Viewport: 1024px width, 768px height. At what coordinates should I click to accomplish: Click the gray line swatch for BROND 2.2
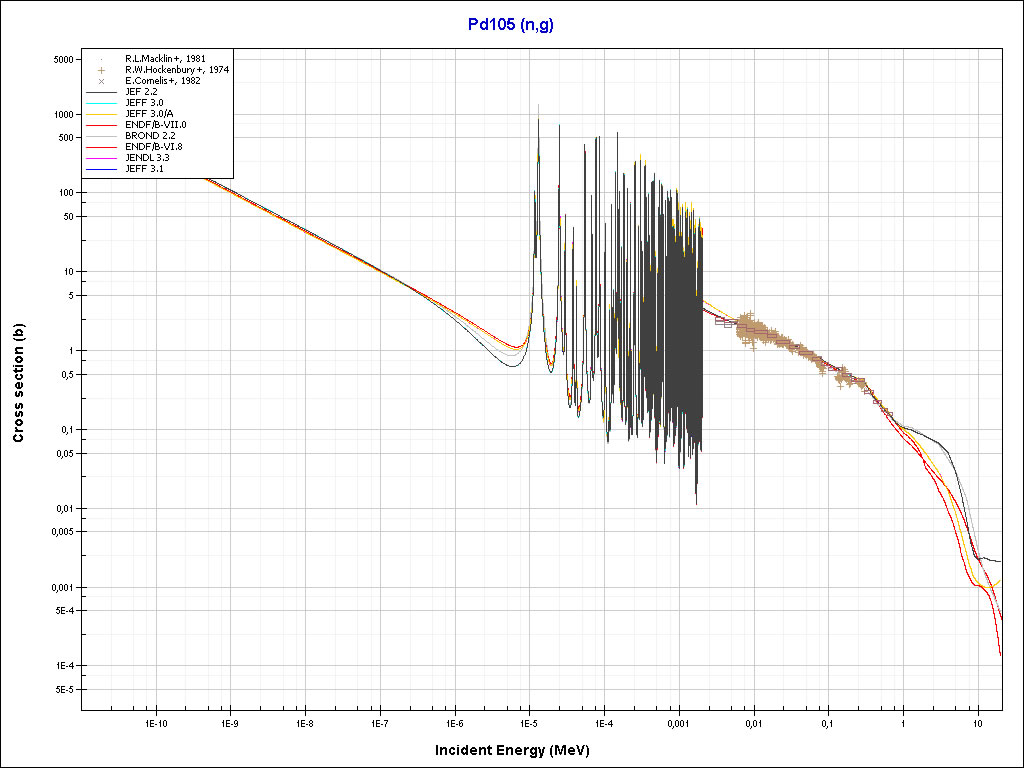pos(102,136)
